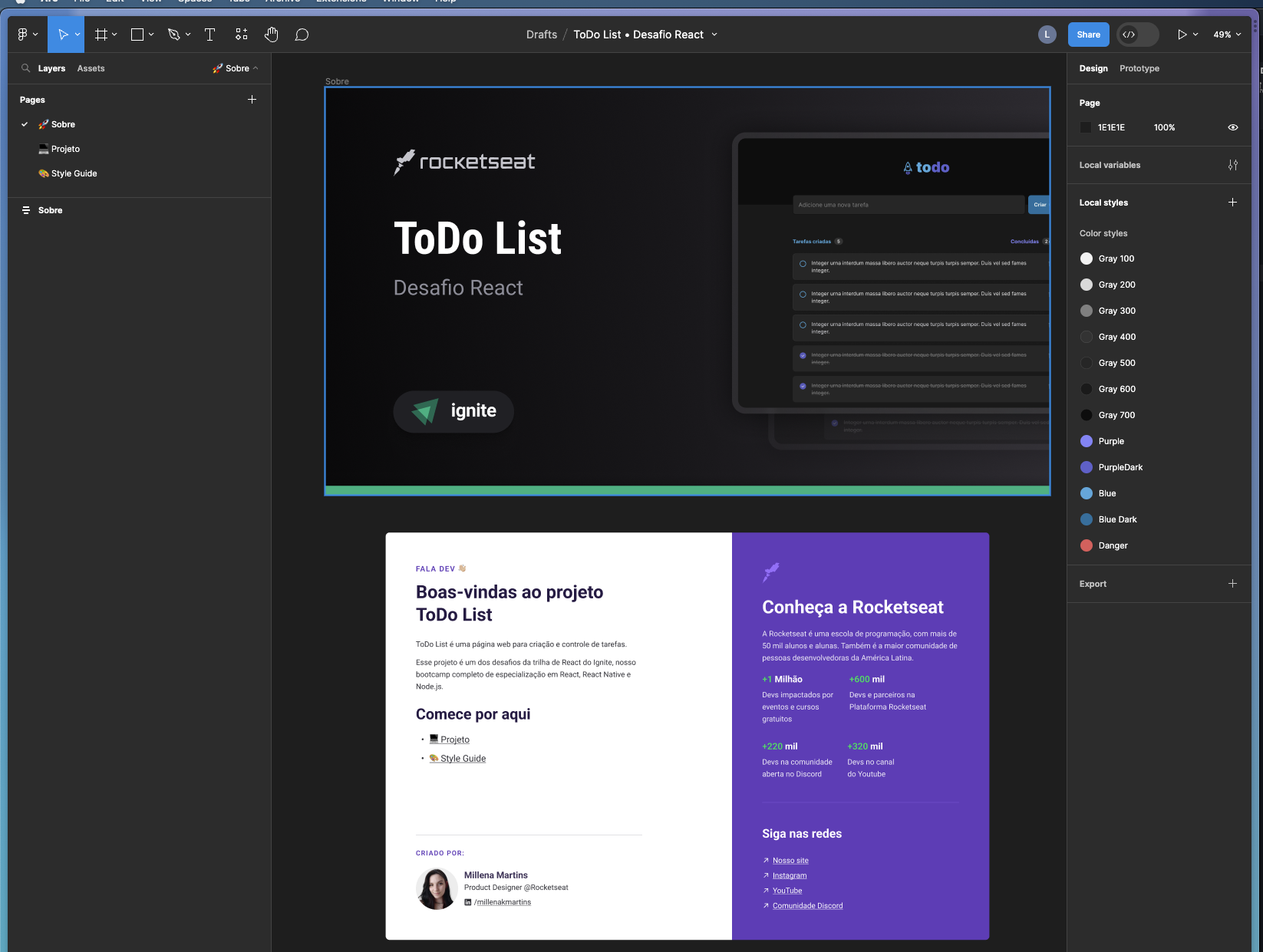Viewport: 1263px width, 952px height.
Task: Click the user avatar L
Action: pos(1047,35)
